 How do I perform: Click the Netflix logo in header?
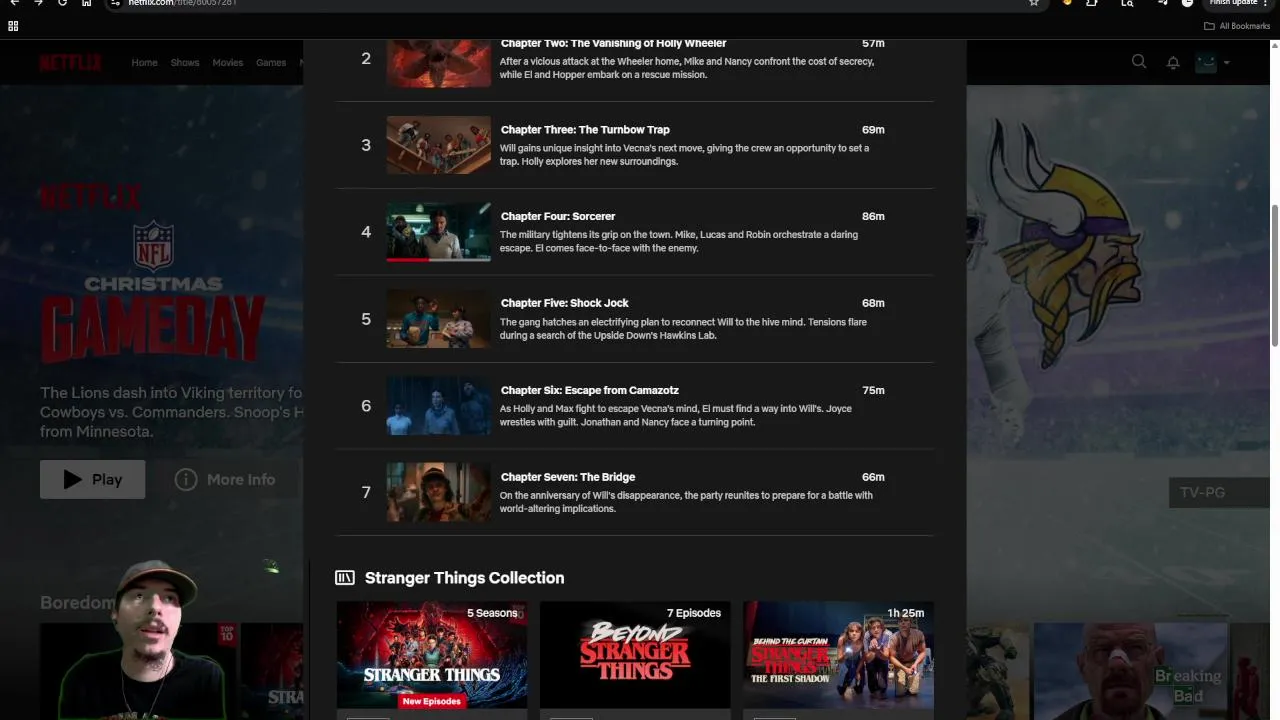70,63
